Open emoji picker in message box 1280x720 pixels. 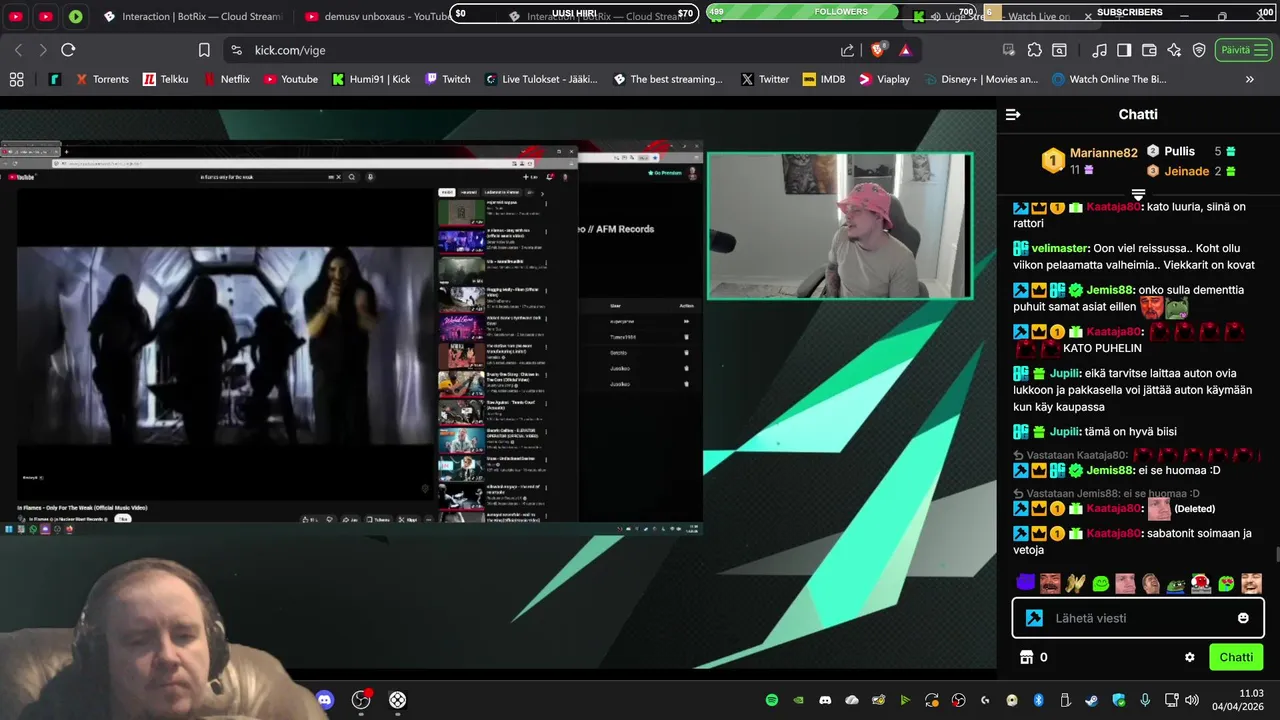[x=1243, y=618]
